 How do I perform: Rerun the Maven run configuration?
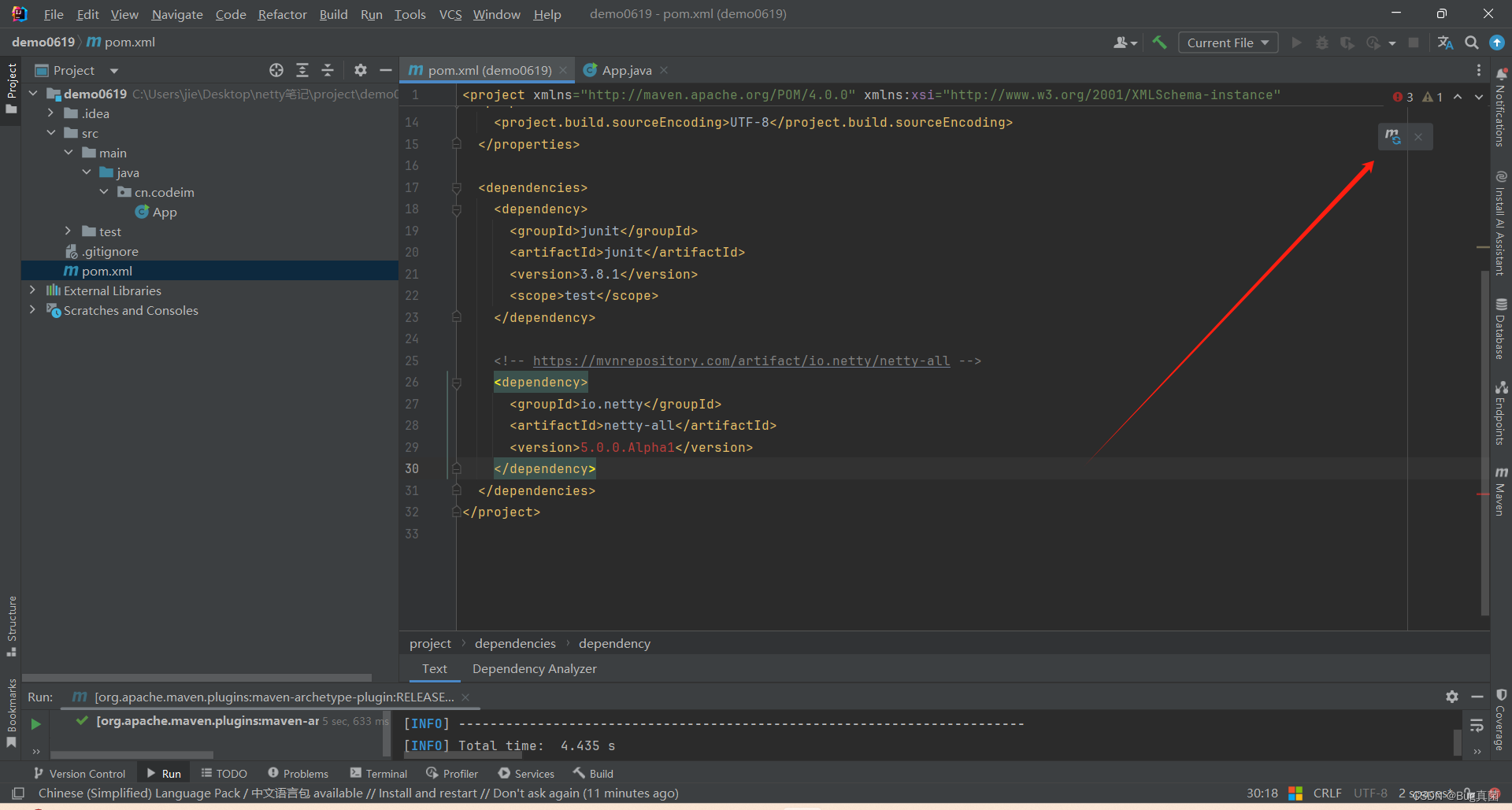click(x=35, y=723)
